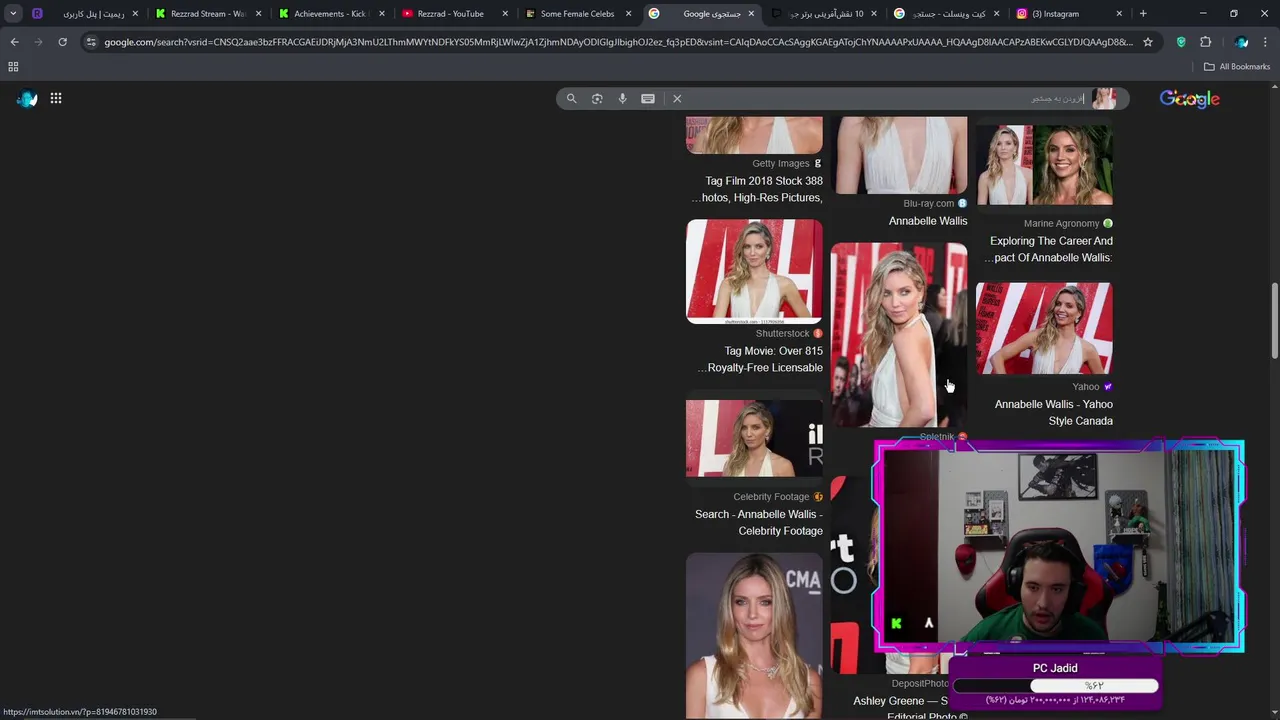Open the Yahoo result image thumbnail
The image size is (1280, 720).
pos(1045,329)
